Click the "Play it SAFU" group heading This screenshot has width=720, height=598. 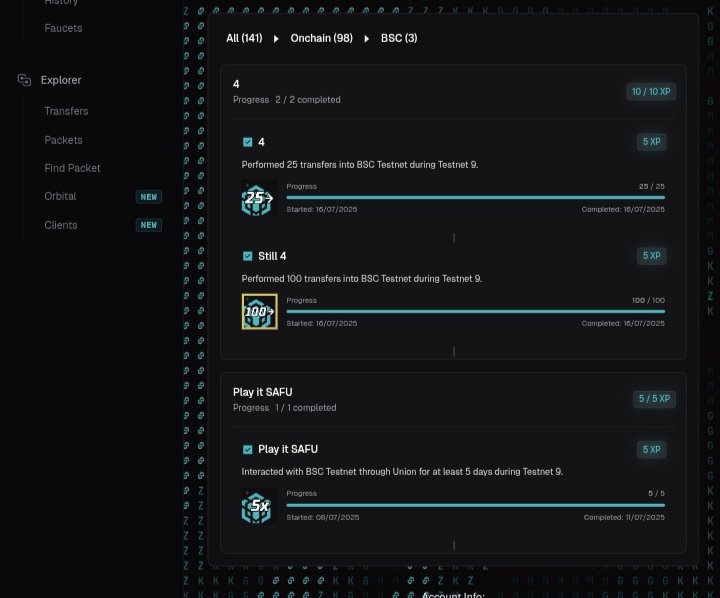click(x=263, y=392)
